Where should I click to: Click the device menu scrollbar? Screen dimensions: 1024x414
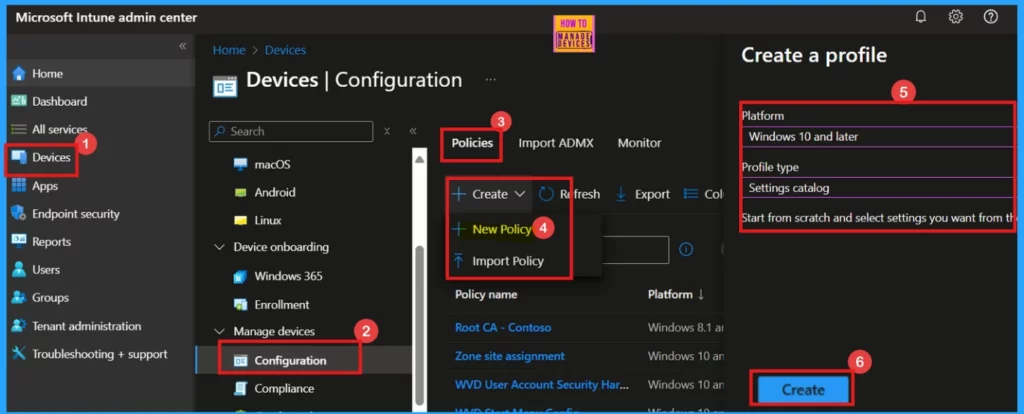pos(419,326)
